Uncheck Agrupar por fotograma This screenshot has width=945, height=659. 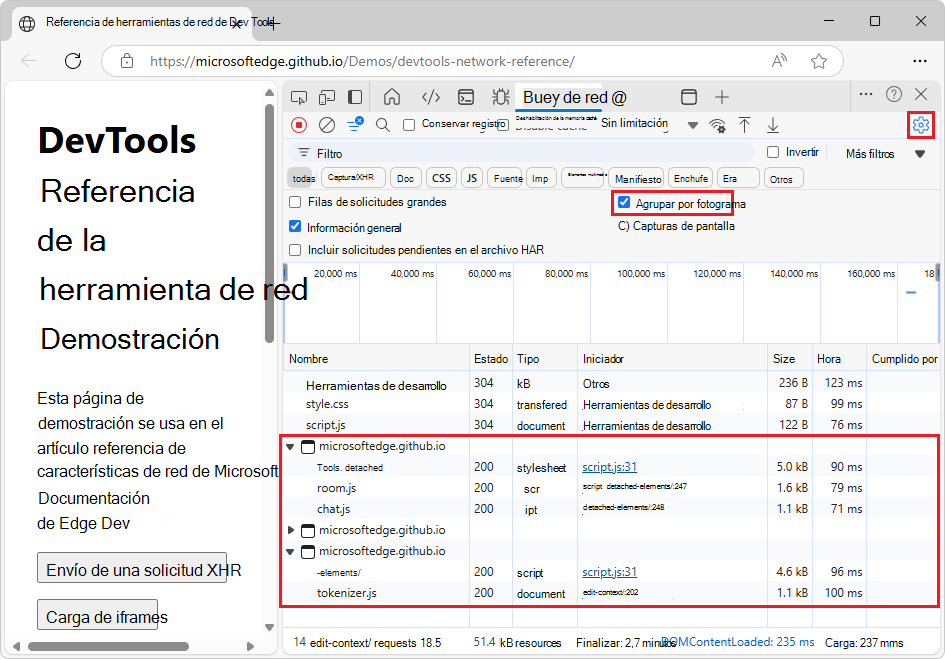(x=624, y=202)
